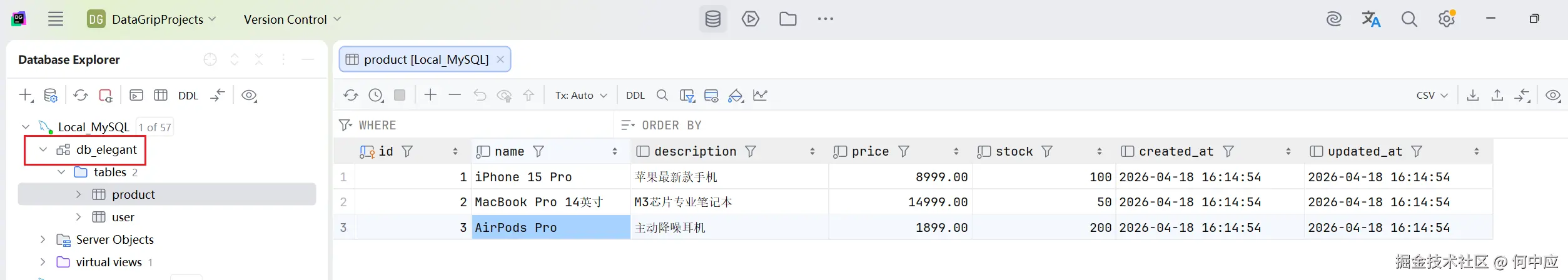Open the Services tool window icon

tap(751, 19)
